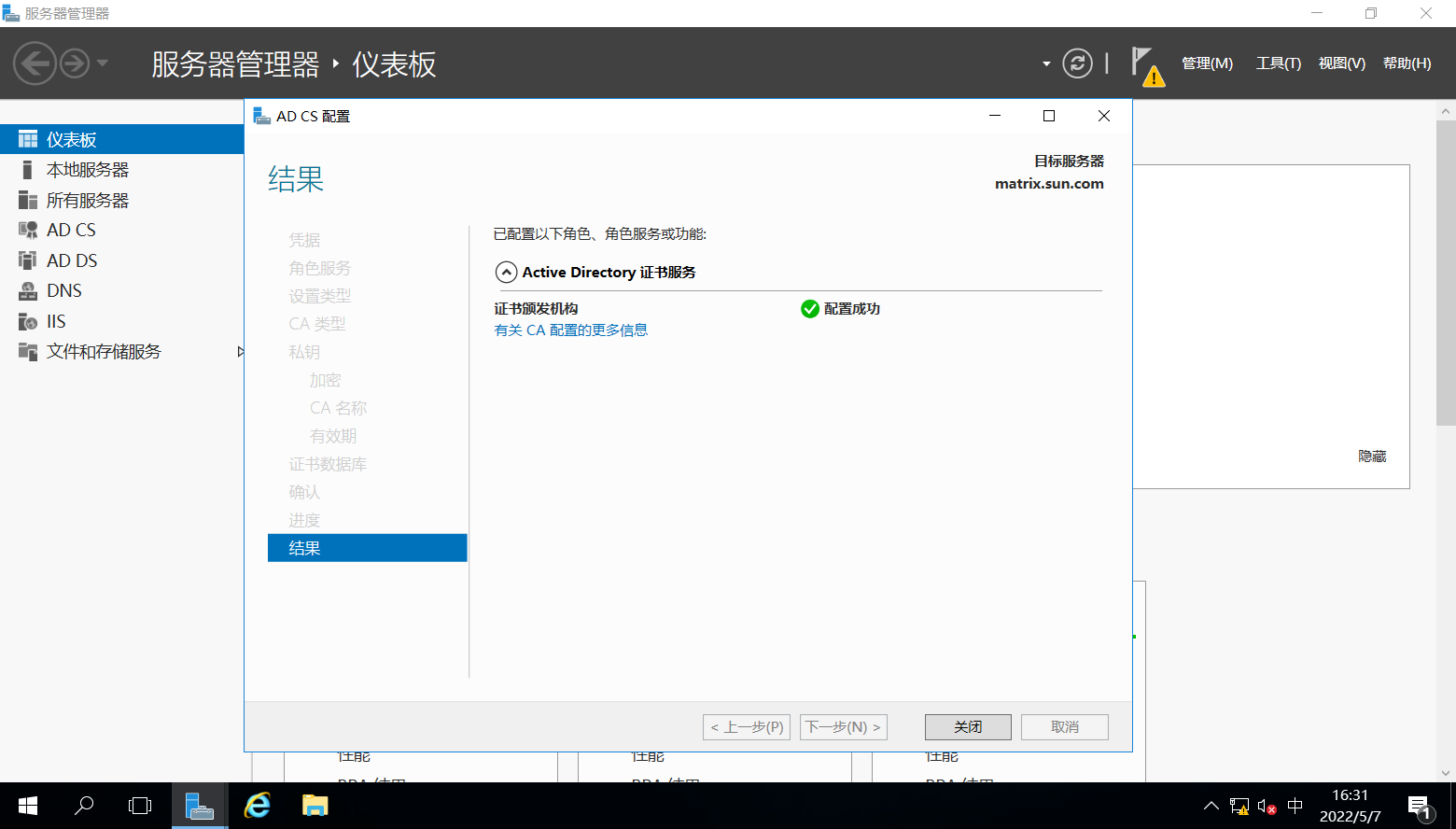Click the AD CS role icon

click(28, 230)
